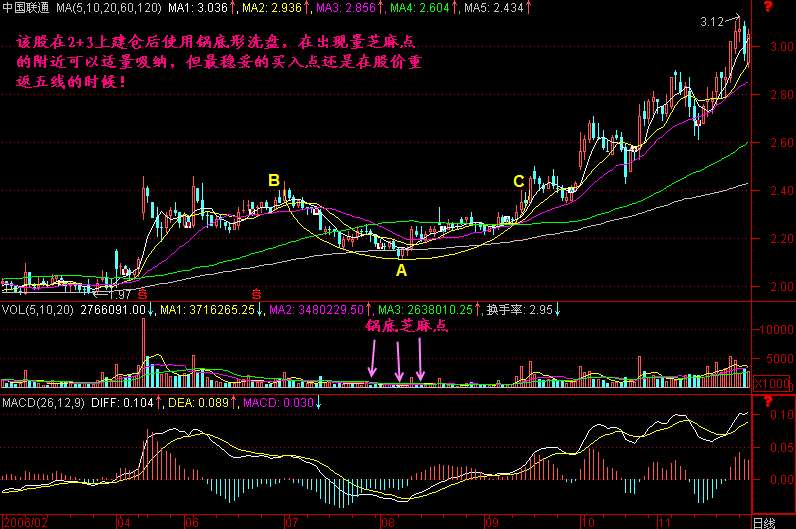Viewport: 796px width, 529px height.
Task: Click the 锅底芝麻点 annotation label
Action: [405, 326]
